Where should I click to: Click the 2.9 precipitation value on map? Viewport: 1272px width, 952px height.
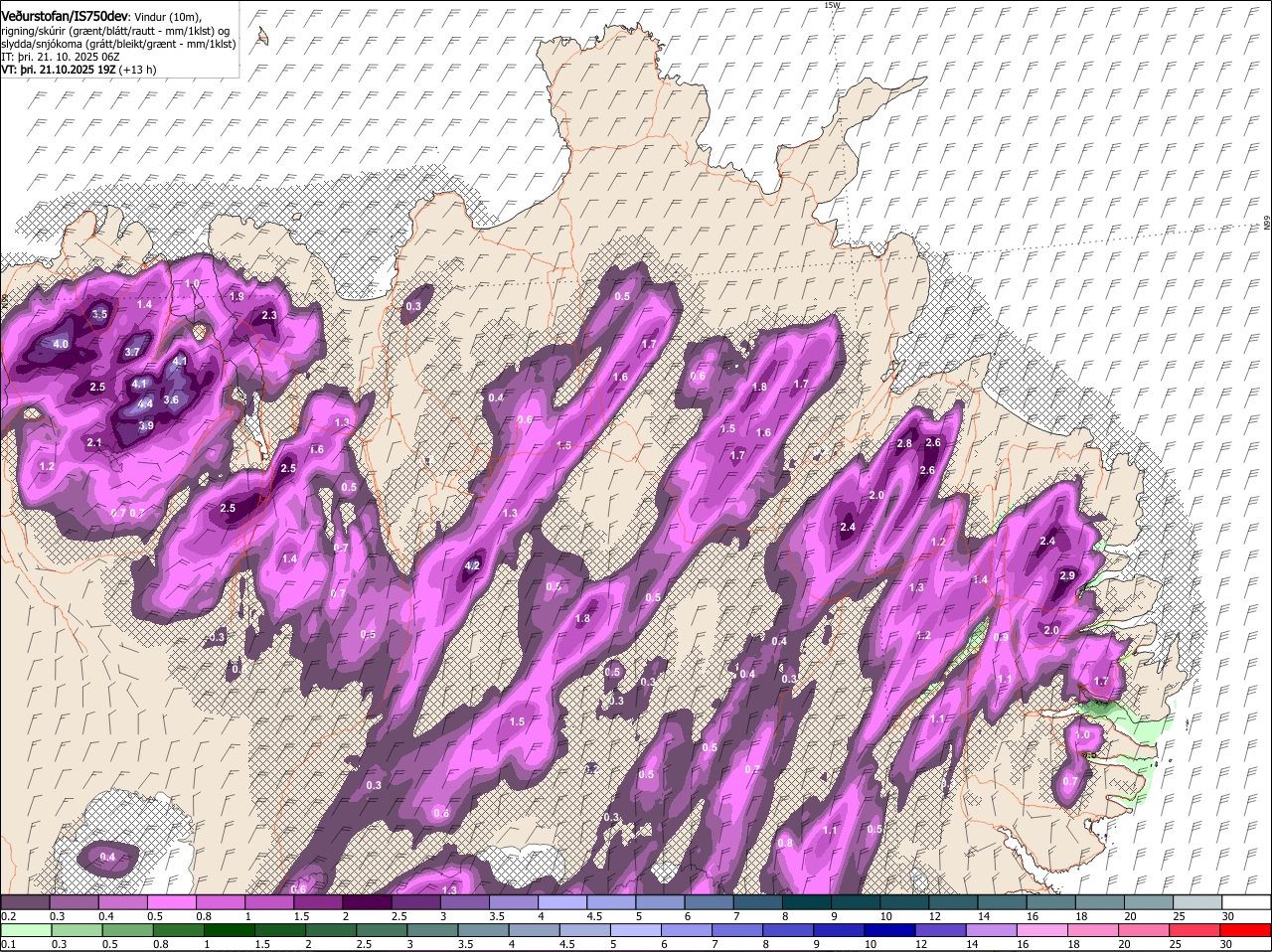tap(1068, 576)
